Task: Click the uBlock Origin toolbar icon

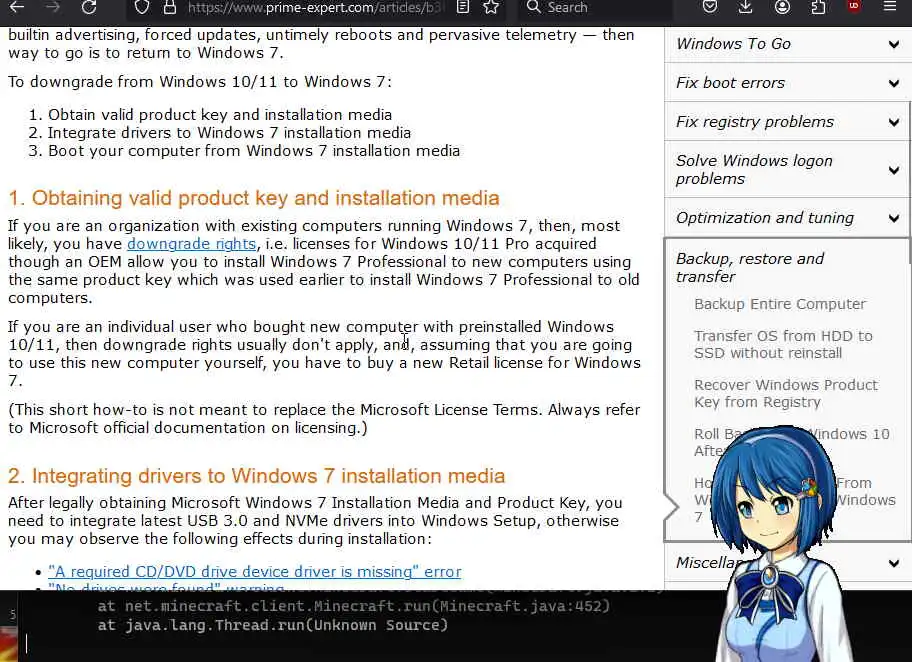Action: (x=854, y=7)
